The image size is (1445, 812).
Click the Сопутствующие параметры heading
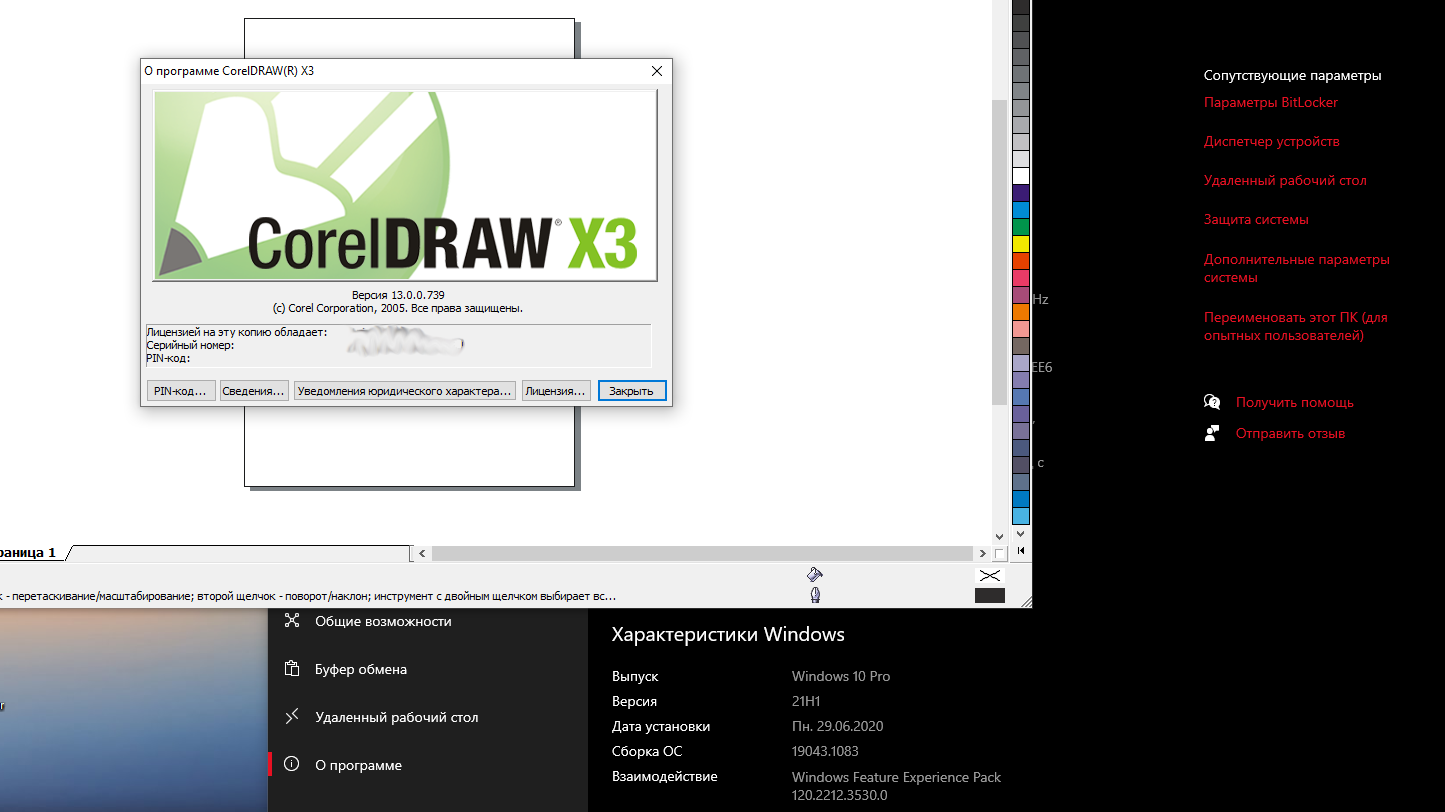point(1292,75)
